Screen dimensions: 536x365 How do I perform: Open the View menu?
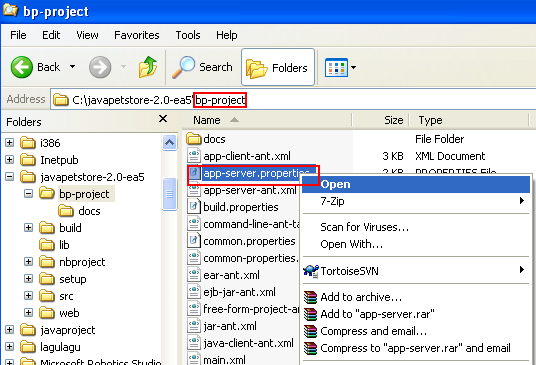pos(87,35)
